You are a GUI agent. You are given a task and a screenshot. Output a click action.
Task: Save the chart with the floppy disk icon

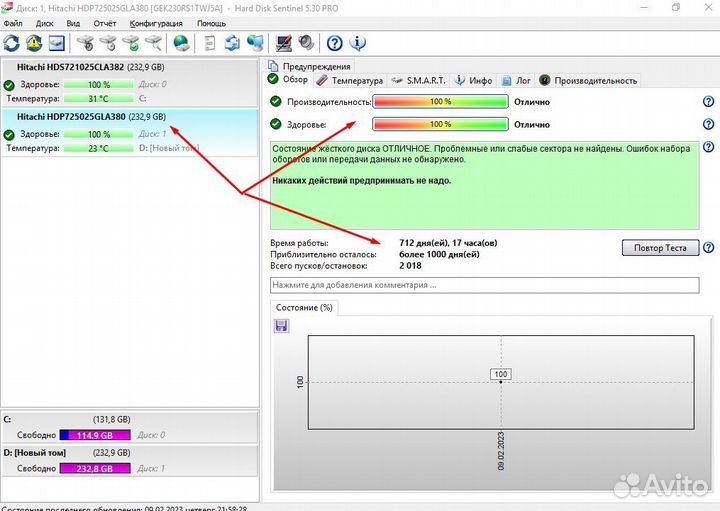tap(281, 326)
